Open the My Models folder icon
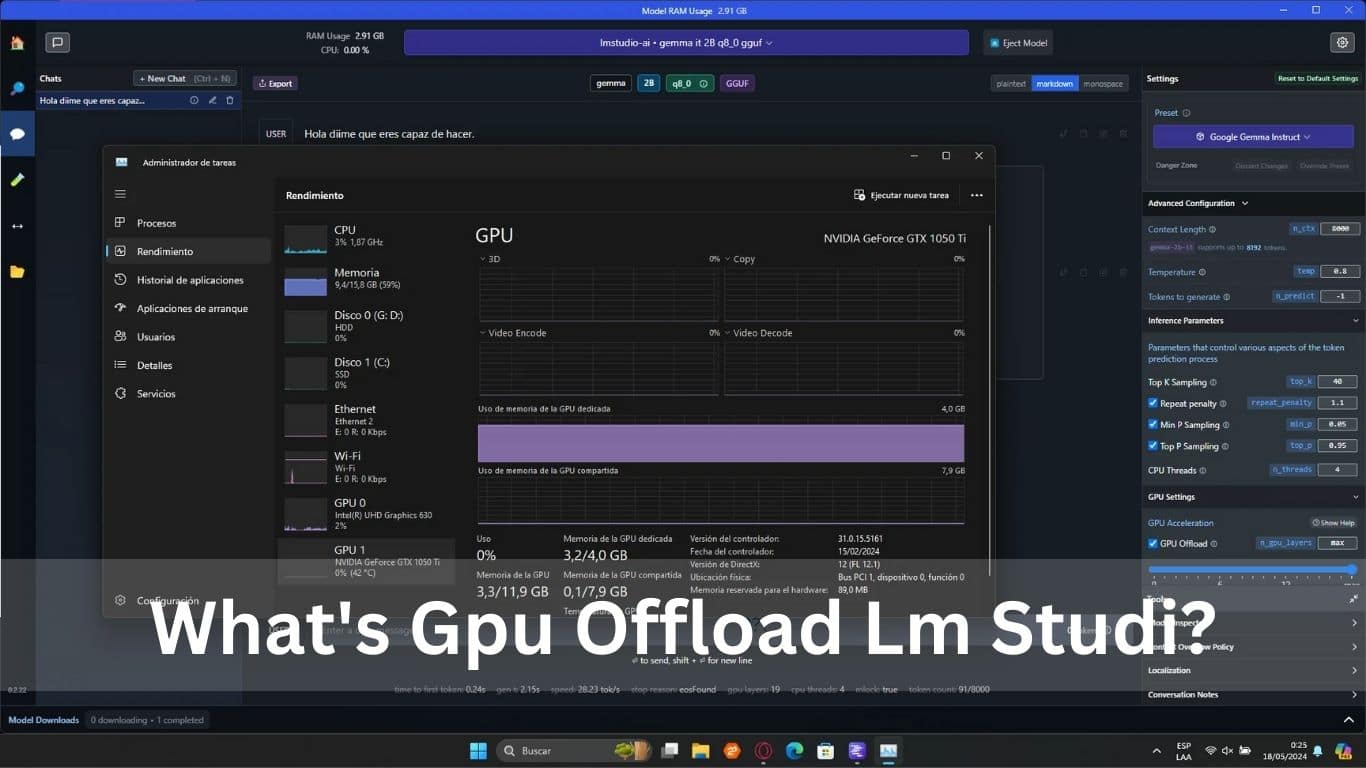 tap(17, 272)
